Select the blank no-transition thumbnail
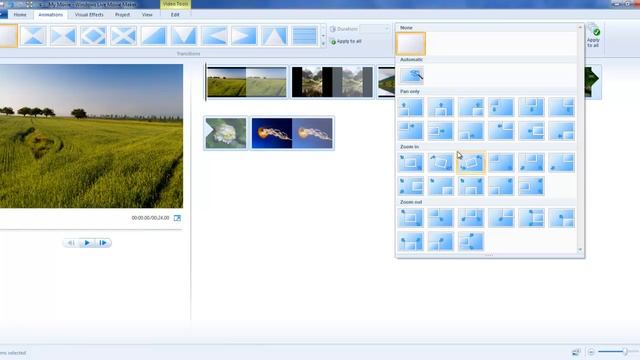The width and height of the screenshot is (640, 360). [x=8, y=36]
